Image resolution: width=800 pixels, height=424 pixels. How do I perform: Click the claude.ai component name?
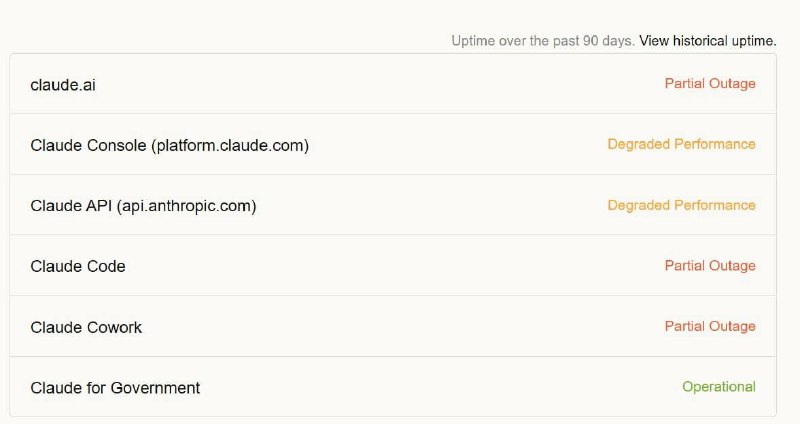(x=63, y=85)
